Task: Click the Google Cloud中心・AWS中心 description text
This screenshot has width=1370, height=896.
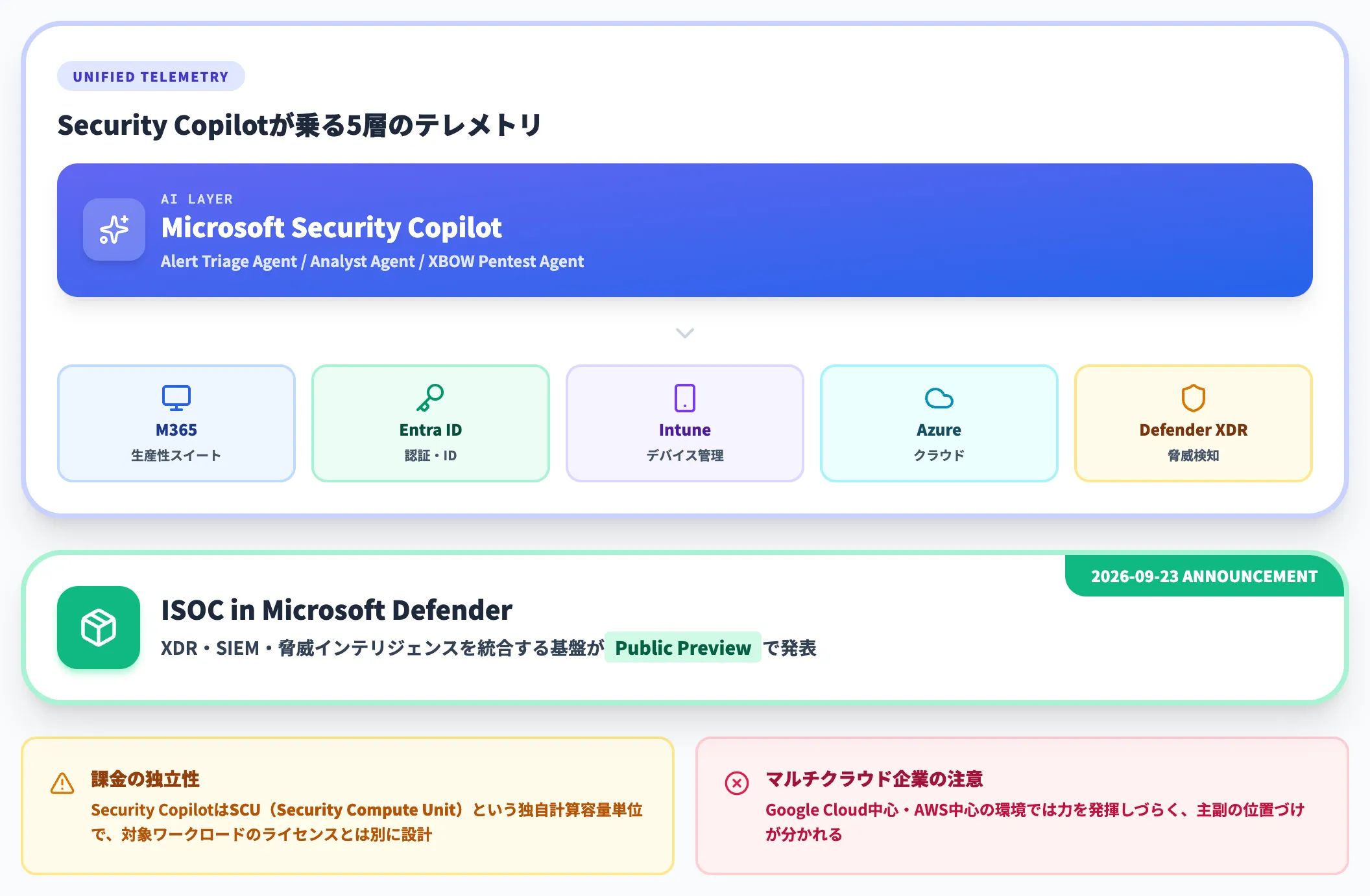Action: [1035, 822]
